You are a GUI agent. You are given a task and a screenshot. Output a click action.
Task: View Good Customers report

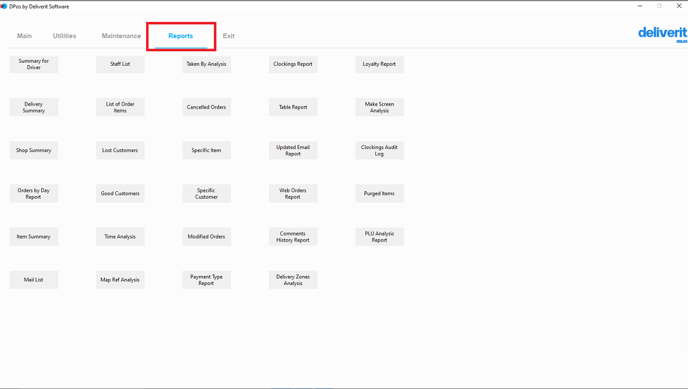pos(120,194)
